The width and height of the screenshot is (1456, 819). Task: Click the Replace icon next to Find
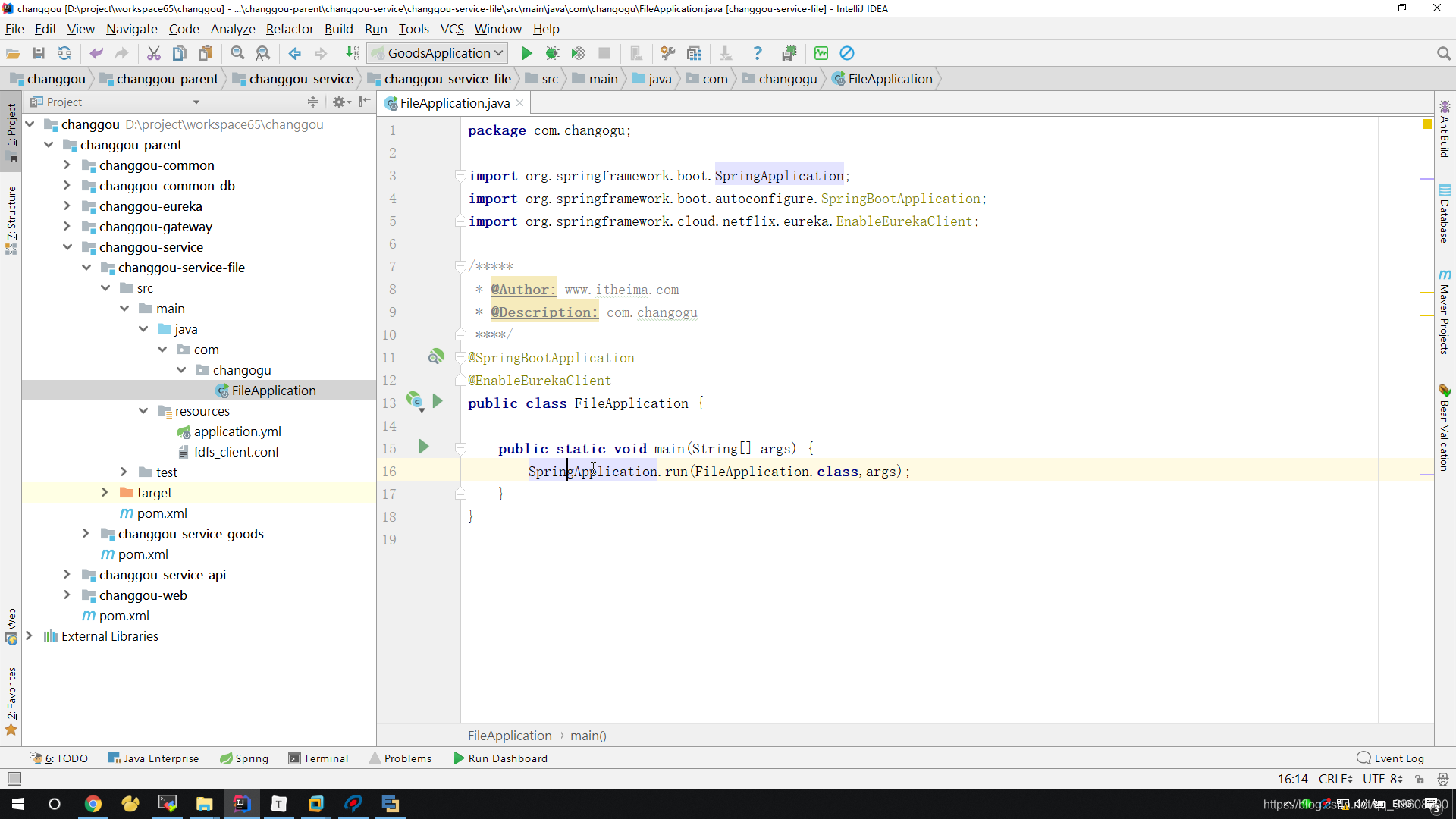point(263,53)
